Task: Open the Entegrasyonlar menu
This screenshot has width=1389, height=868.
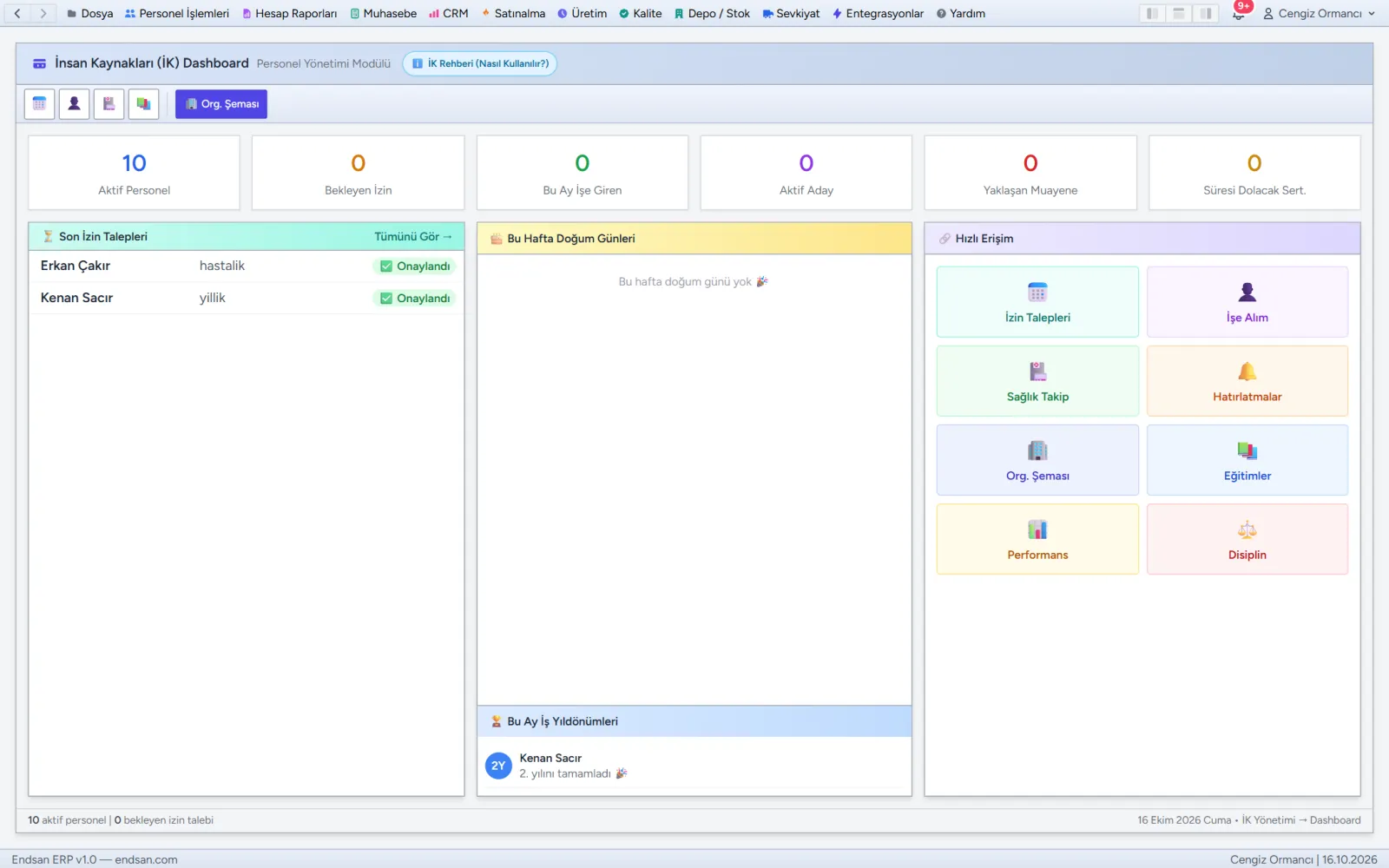Action: pyautogui.click(x=878, y=13)
